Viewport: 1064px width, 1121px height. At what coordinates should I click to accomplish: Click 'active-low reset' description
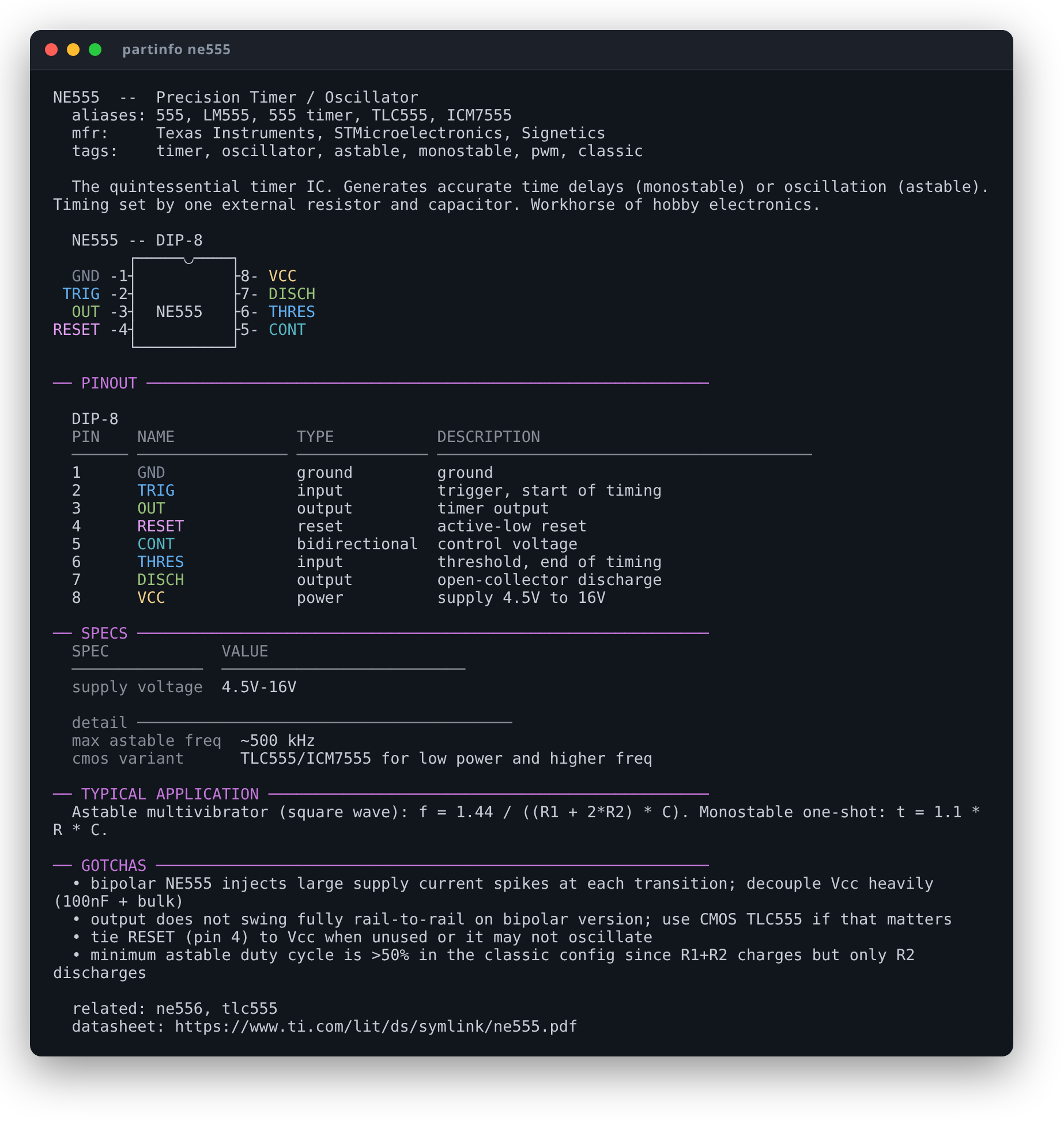(512, 526)
